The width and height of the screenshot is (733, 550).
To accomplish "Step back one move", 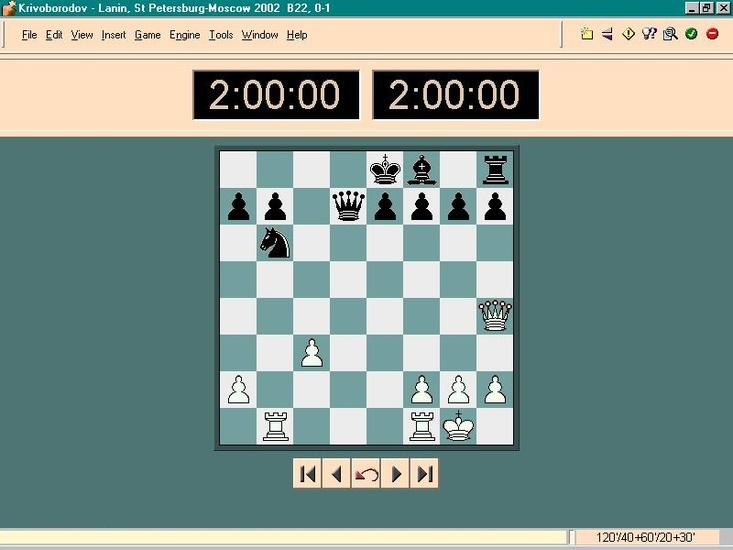I will pyautogui.click(x=336, y=474).
